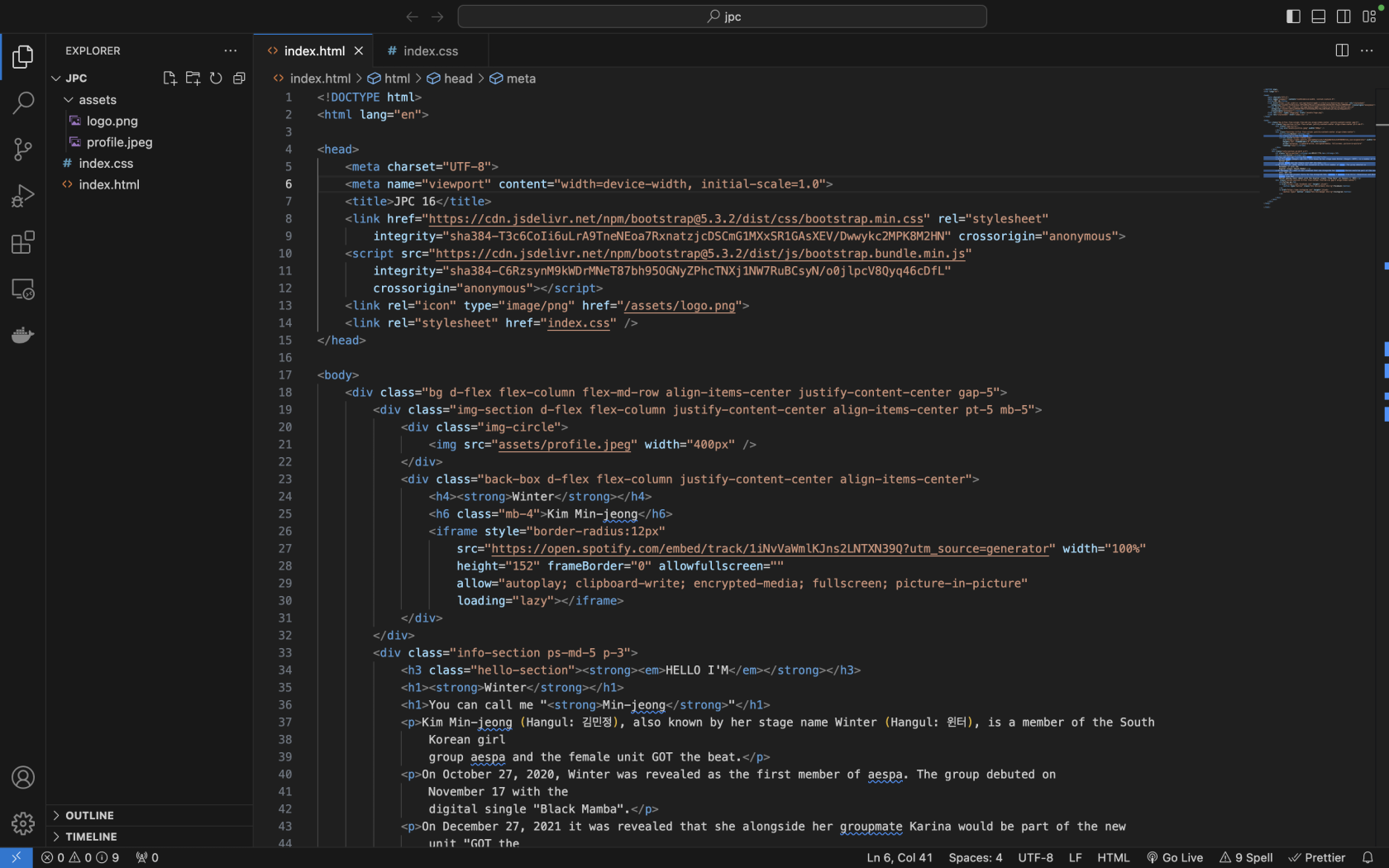Open the Manage gear icon

(23, 823)
